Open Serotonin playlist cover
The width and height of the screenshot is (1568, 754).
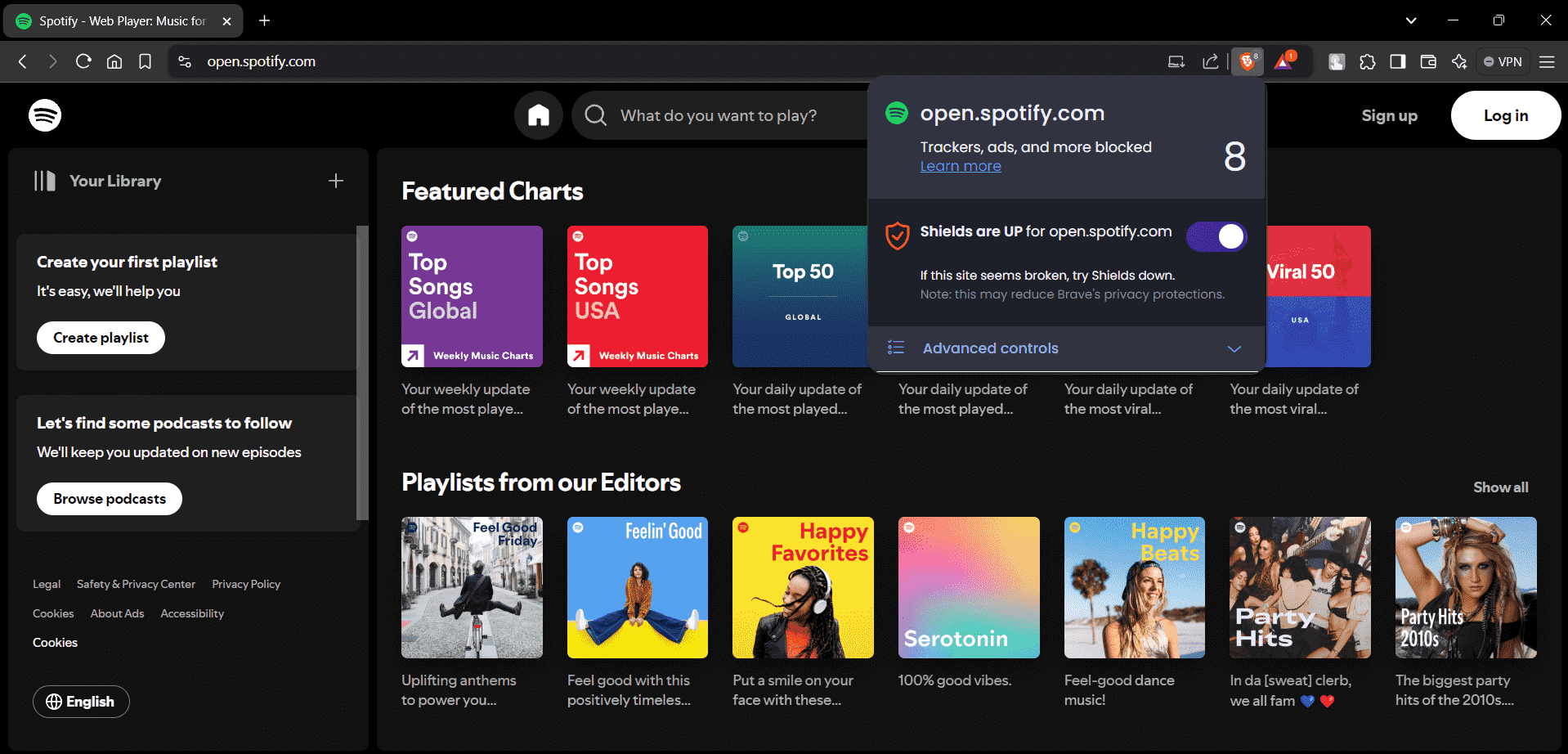pos(969,587)
